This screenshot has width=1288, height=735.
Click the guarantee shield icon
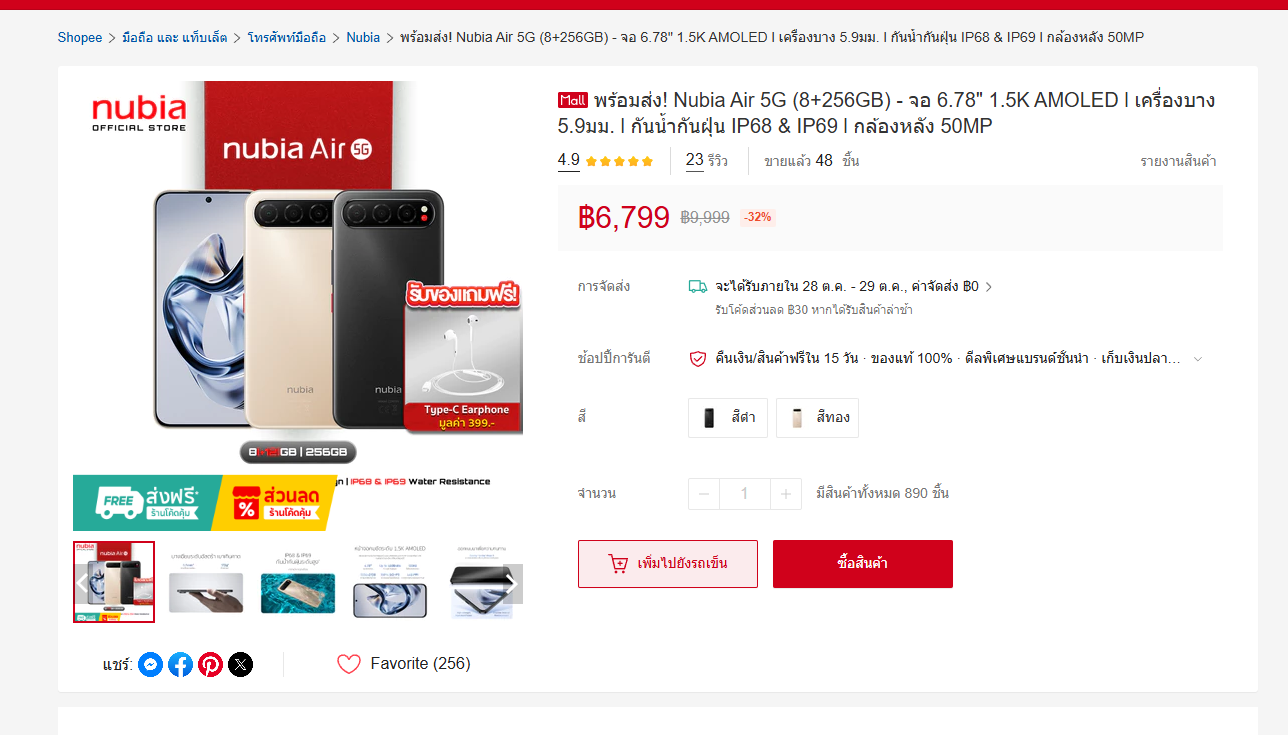(698, 358)
